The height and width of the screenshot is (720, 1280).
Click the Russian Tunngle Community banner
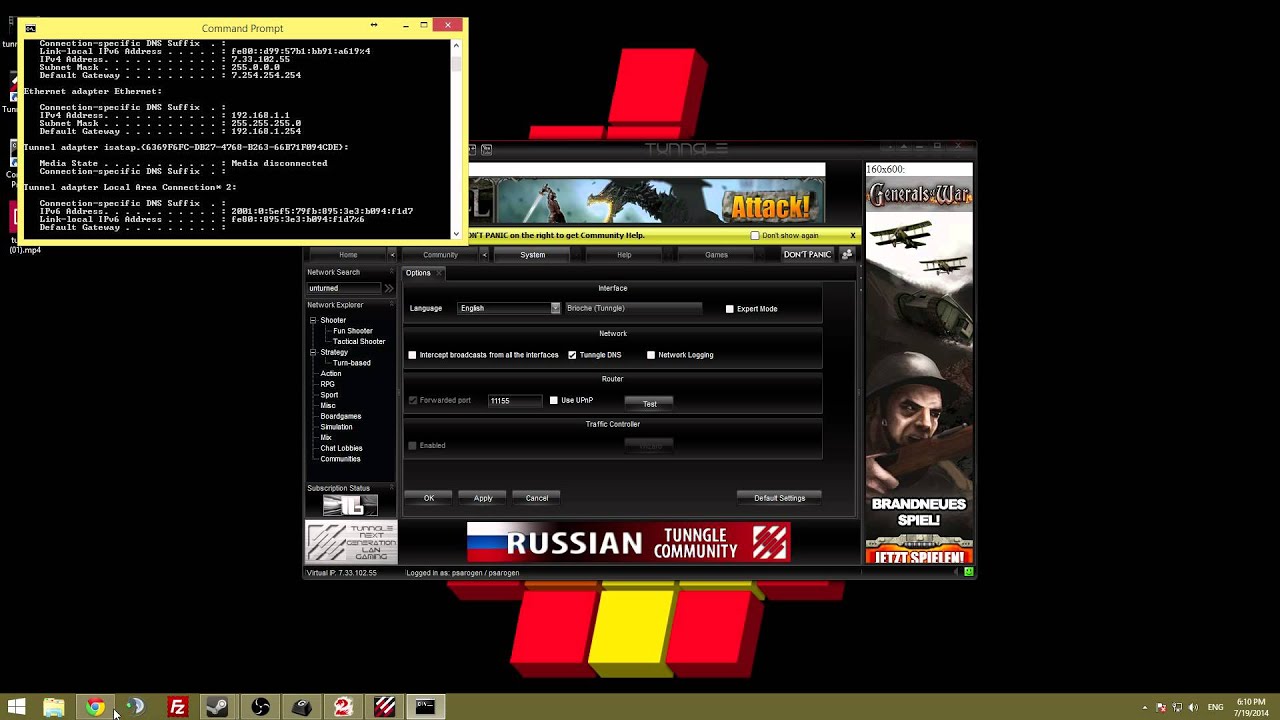(628, 543)
